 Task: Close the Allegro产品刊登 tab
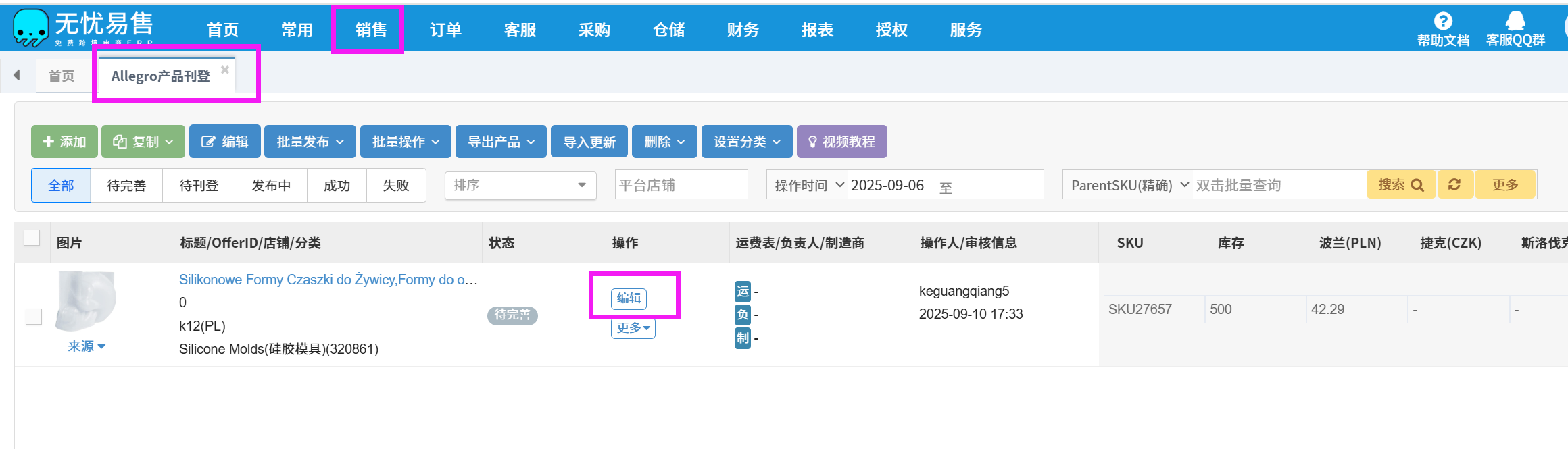[x=225, y=70]
